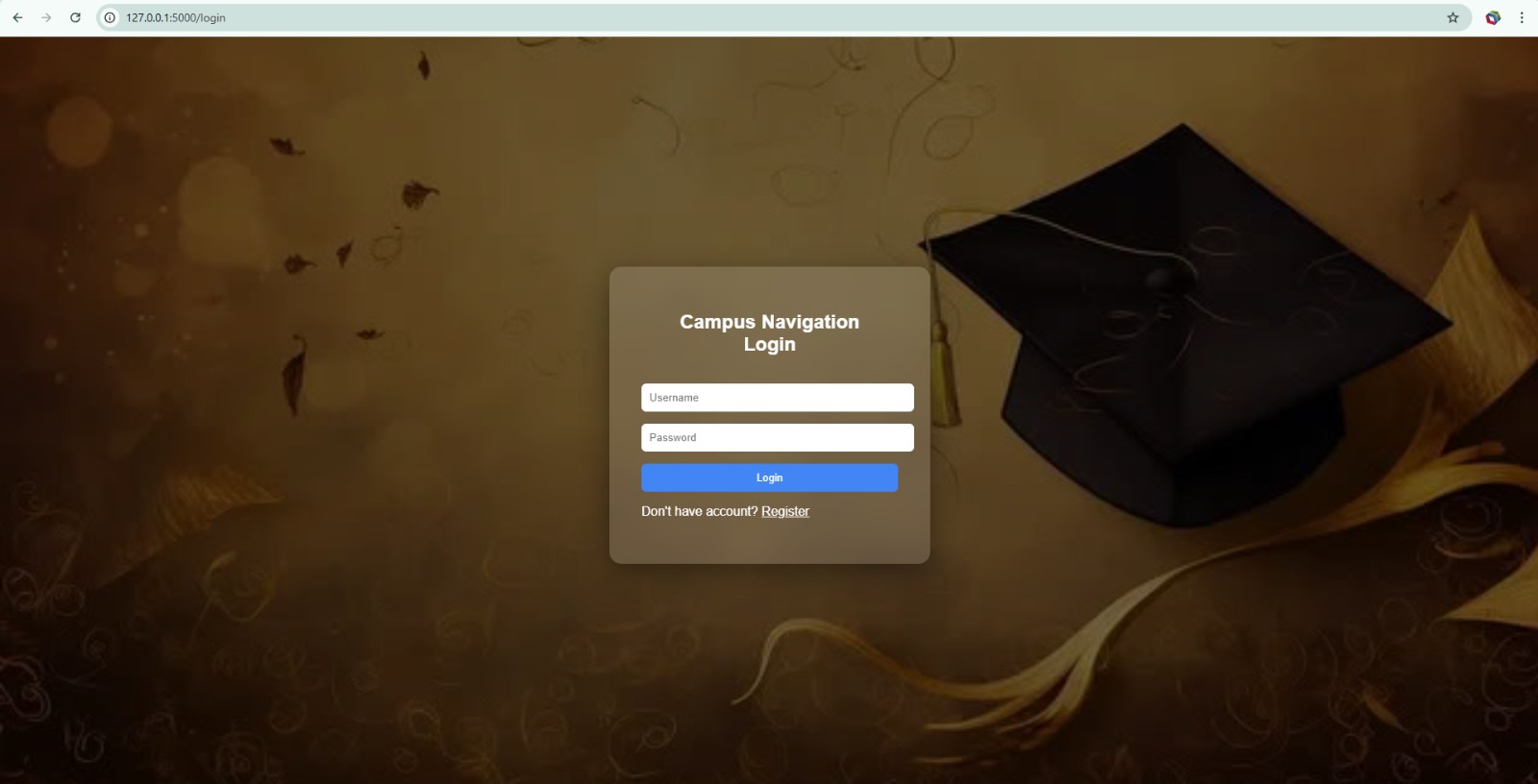Open the browser three-dot menu
This screenshot has height=784, width=1538.
click(1522, 17)
